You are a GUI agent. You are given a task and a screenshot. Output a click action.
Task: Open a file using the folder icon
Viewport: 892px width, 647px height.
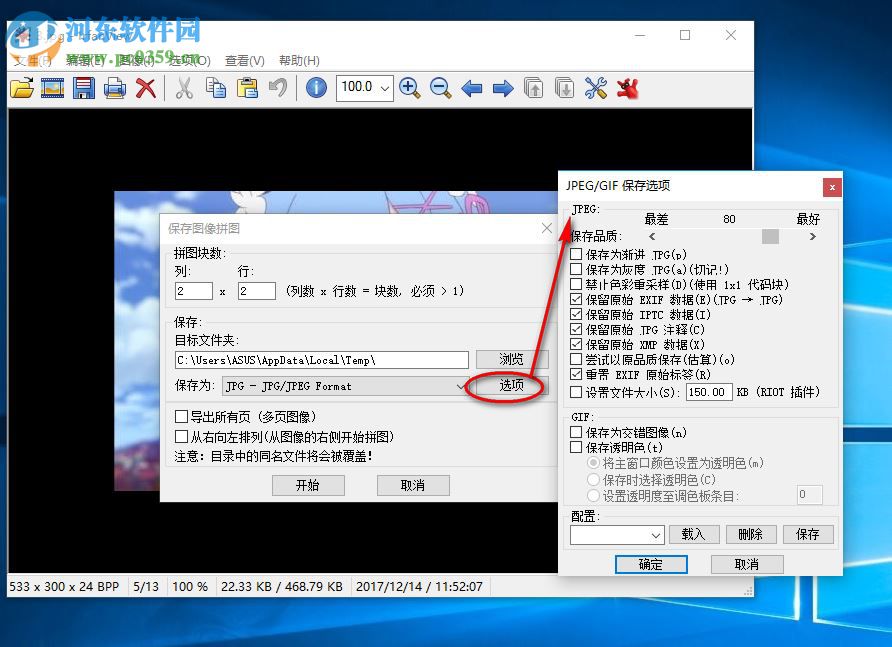coord(22,88)
